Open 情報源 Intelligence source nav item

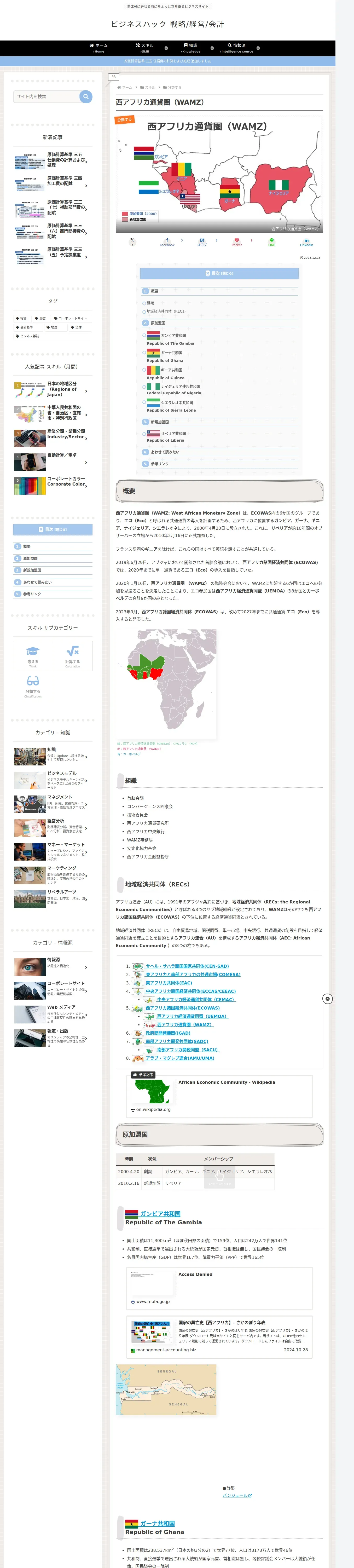[237, 48]
